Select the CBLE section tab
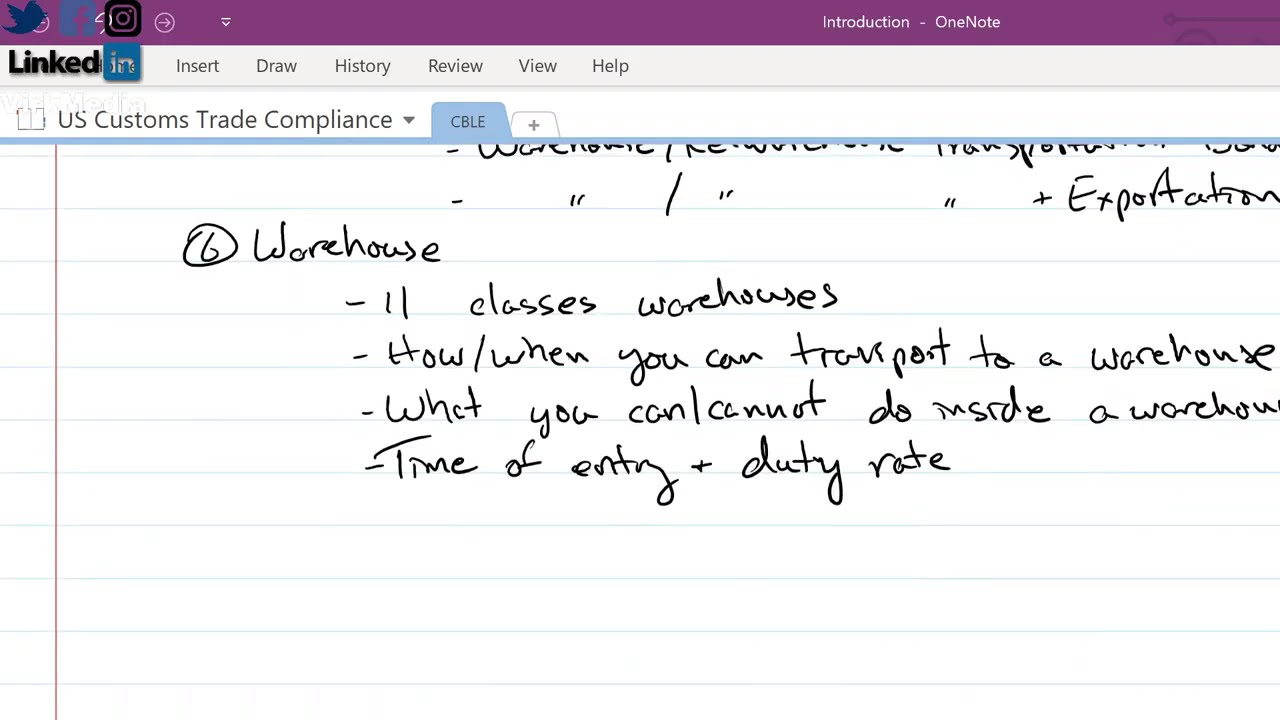Image resolution: width=1280 pixels, height=720 pixels. 468,122
